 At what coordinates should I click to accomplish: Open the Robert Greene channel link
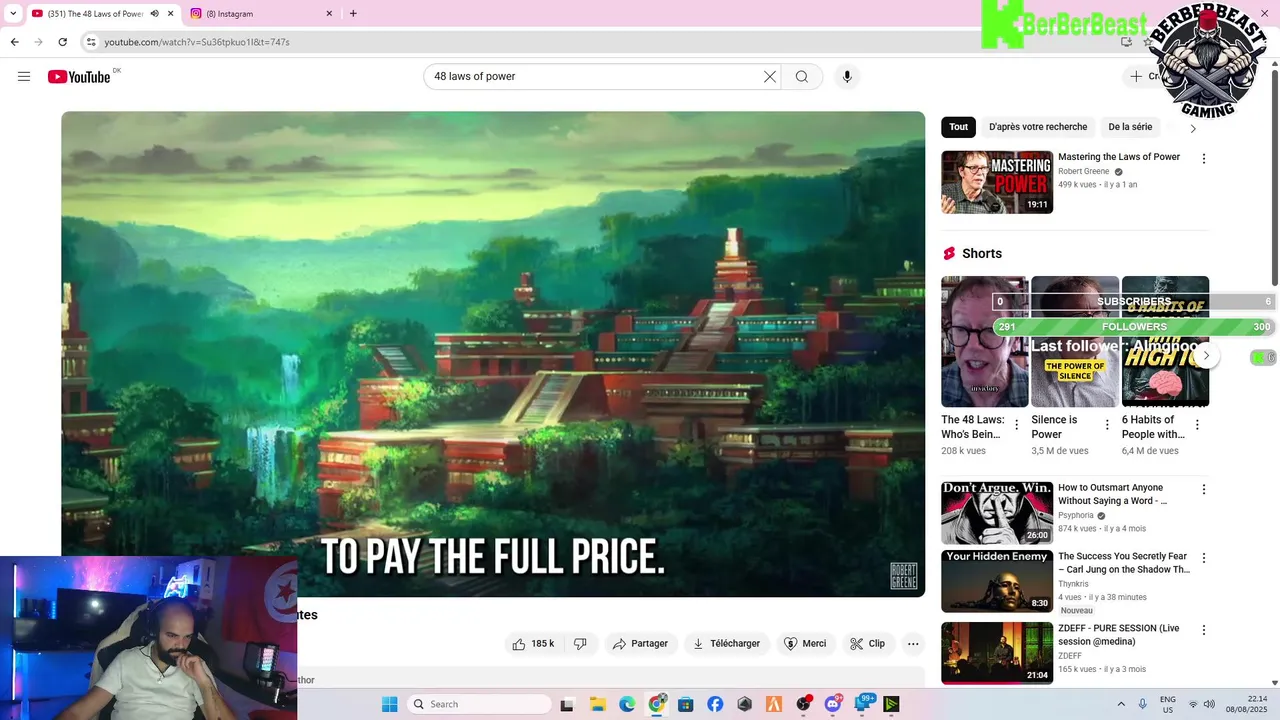pos(1084,172)
